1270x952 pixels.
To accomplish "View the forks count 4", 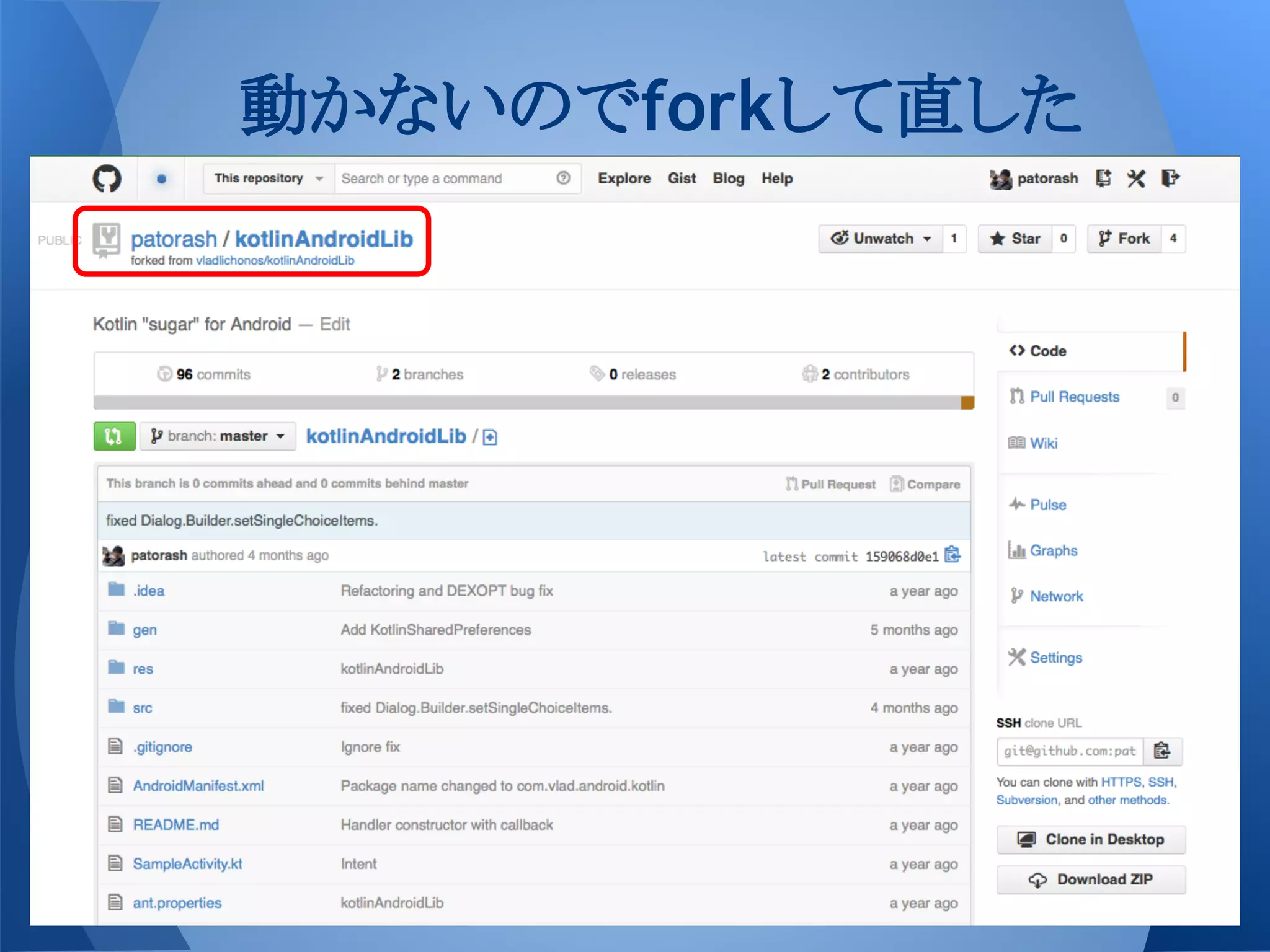I will (1173, 239).
